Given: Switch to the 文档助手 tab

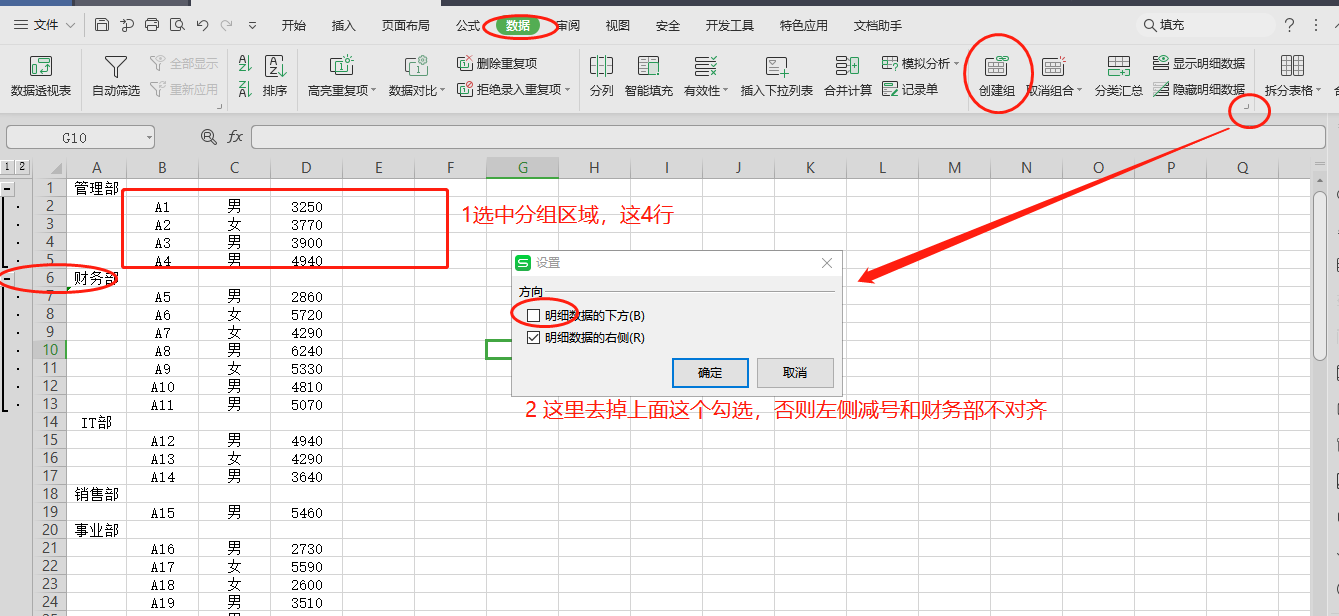Looking at the screenshot, I should 878,25.
